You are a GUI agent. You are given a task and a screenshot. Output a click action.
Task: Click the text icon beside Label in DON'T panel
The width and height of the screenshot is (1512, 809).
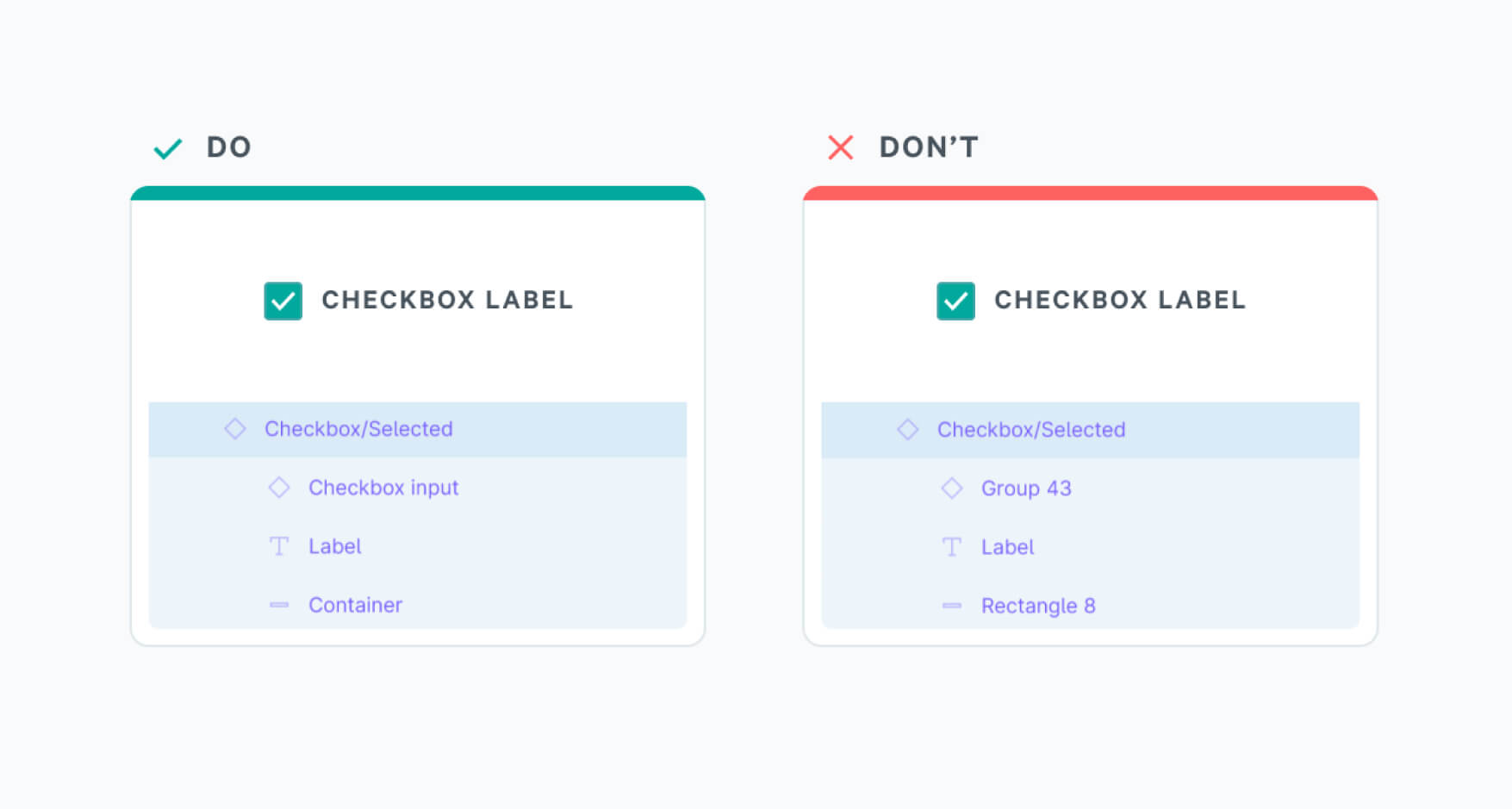click(x=951, y=547)
